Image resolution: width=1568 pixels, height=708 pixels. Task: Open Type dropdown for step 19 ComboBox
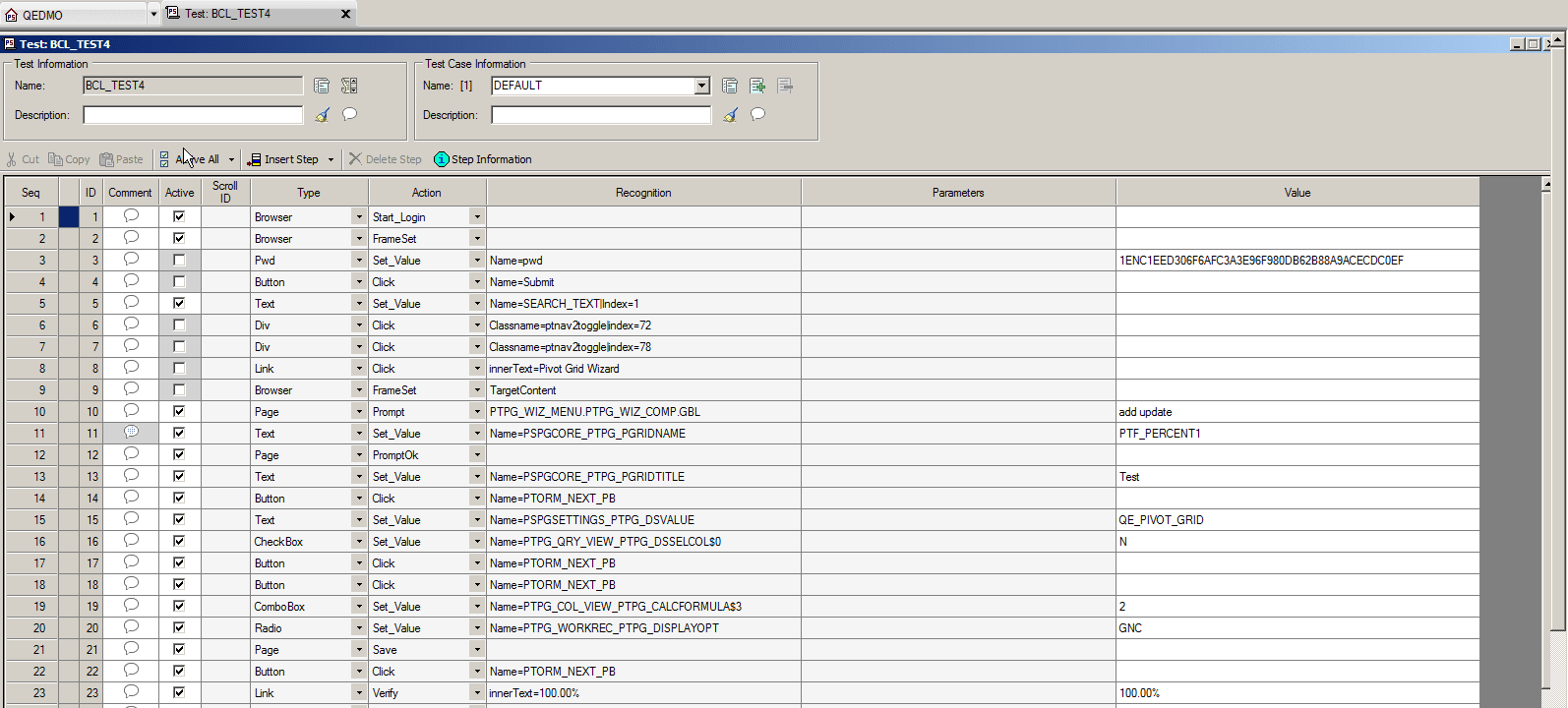coord(359,606)
